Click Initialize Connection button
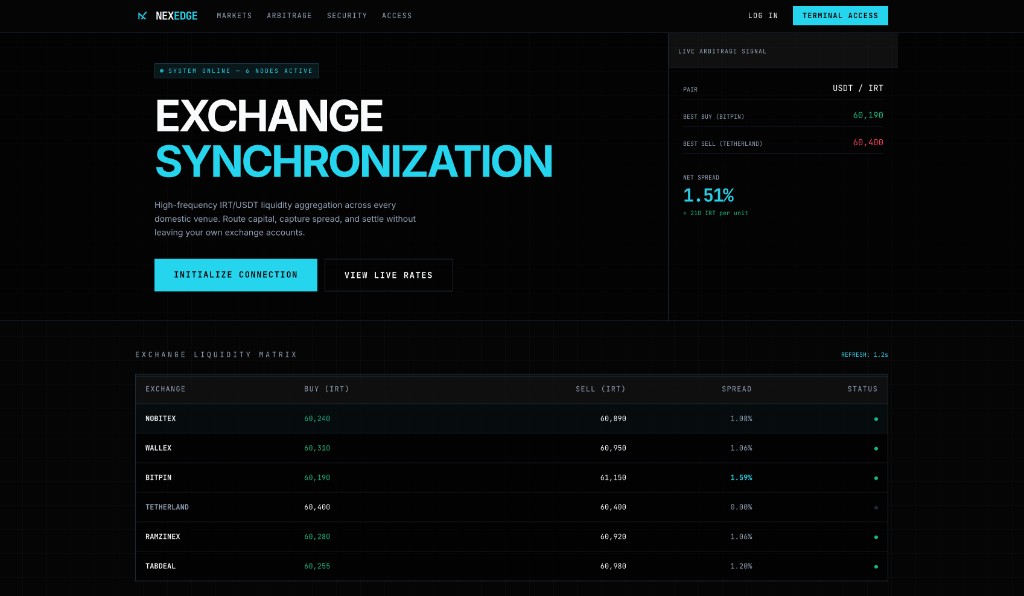The width and height of the screenshot is (1024, 596). [236, 275]
